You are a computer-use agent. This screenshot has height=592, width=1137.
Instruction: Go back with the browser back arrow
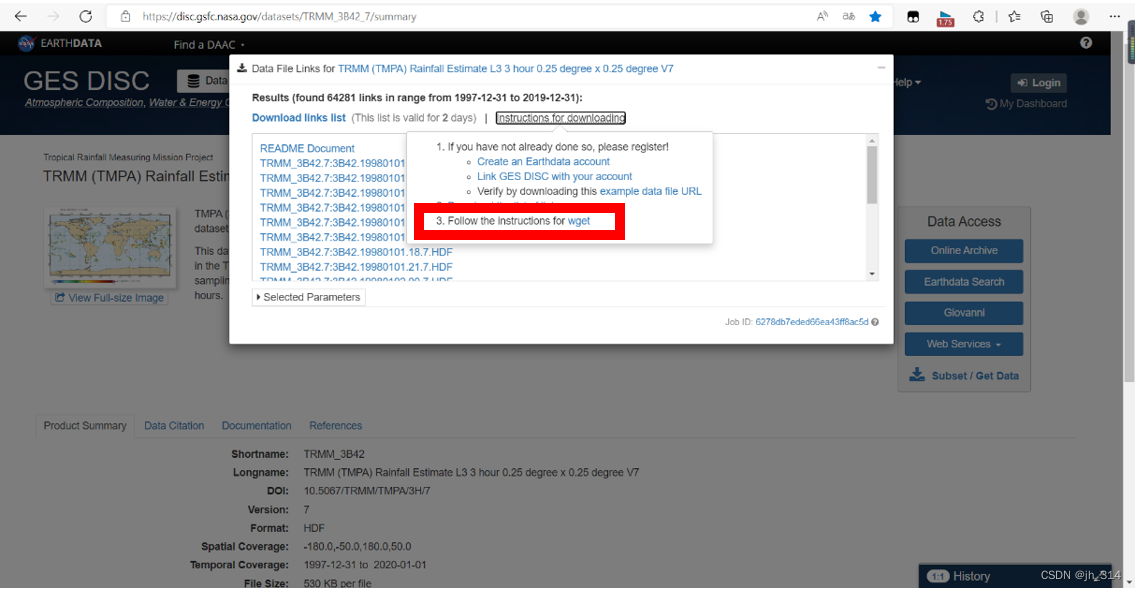click(x=20, y=16)
